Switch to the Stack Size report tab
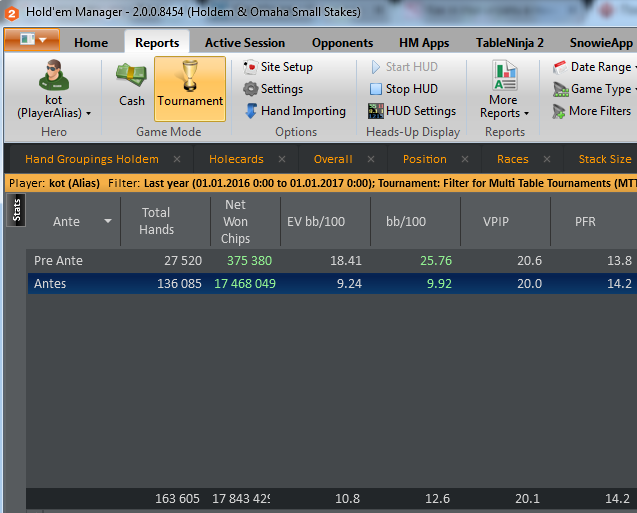This screenshot has height=513, width=637. [x=605, y=159]
